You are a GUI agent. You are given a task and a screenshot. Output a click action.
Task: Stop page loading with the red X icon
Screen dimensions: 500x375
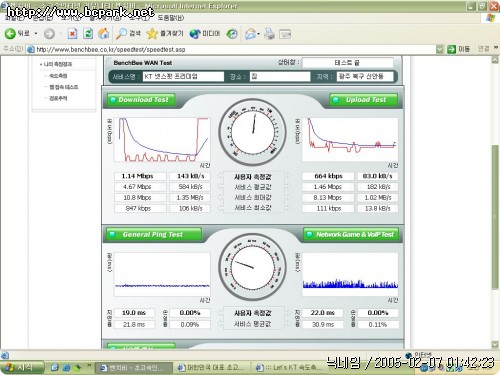(72, 33)
